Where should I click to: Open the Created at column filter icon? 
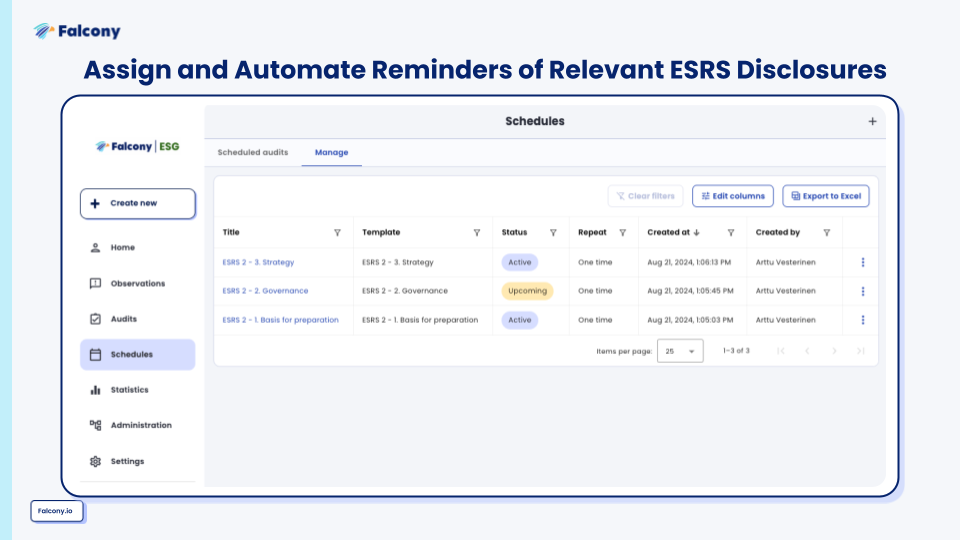[731, 233]
